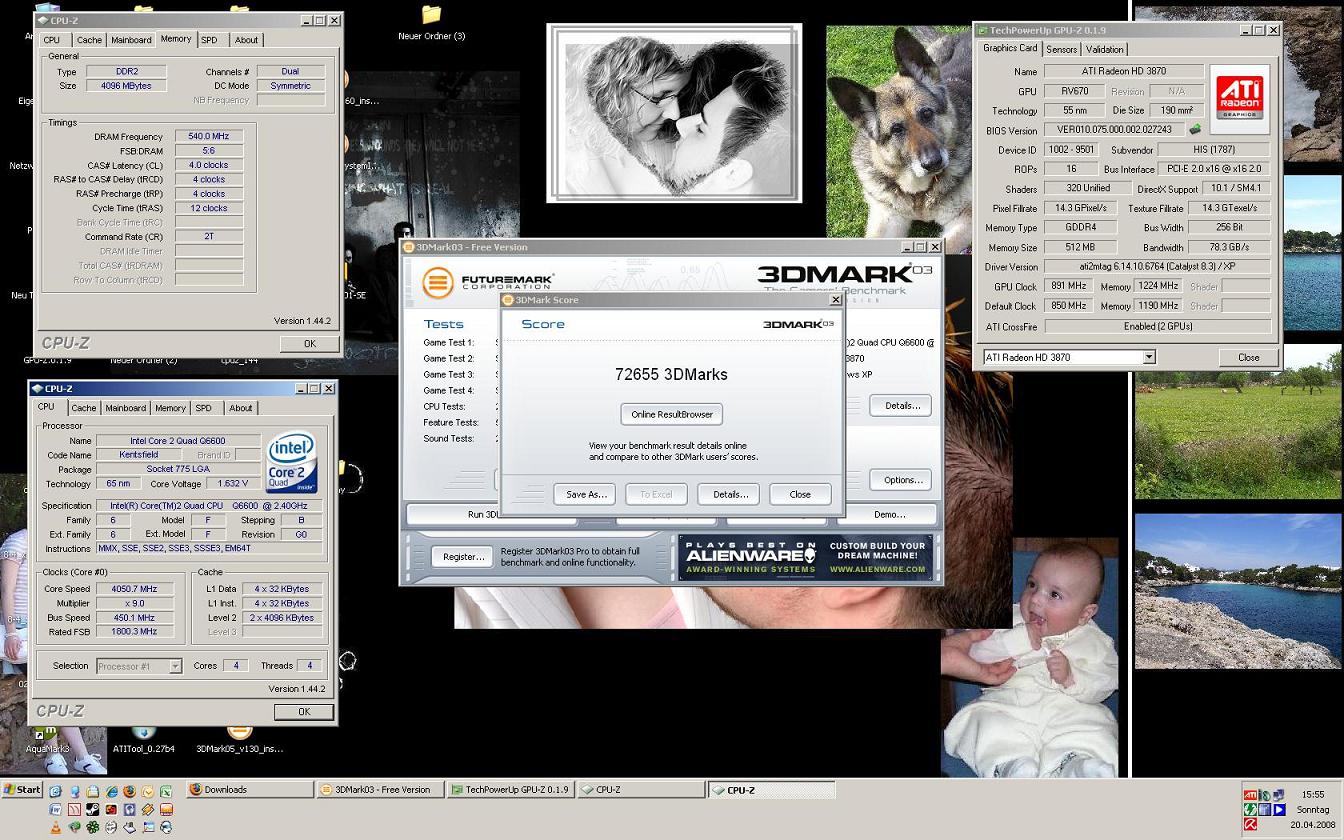Select CPU tab in upper CPU-Z window
The width and height of the screenshot is (1344, 840).
52,40
